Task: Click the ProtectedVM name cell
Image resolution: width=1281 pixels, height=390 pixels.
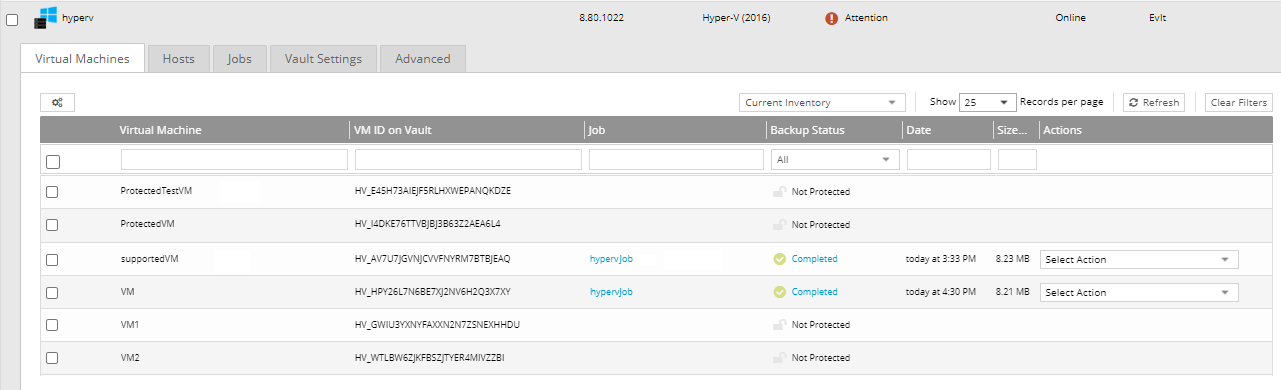Action: [x=147, y=225]
